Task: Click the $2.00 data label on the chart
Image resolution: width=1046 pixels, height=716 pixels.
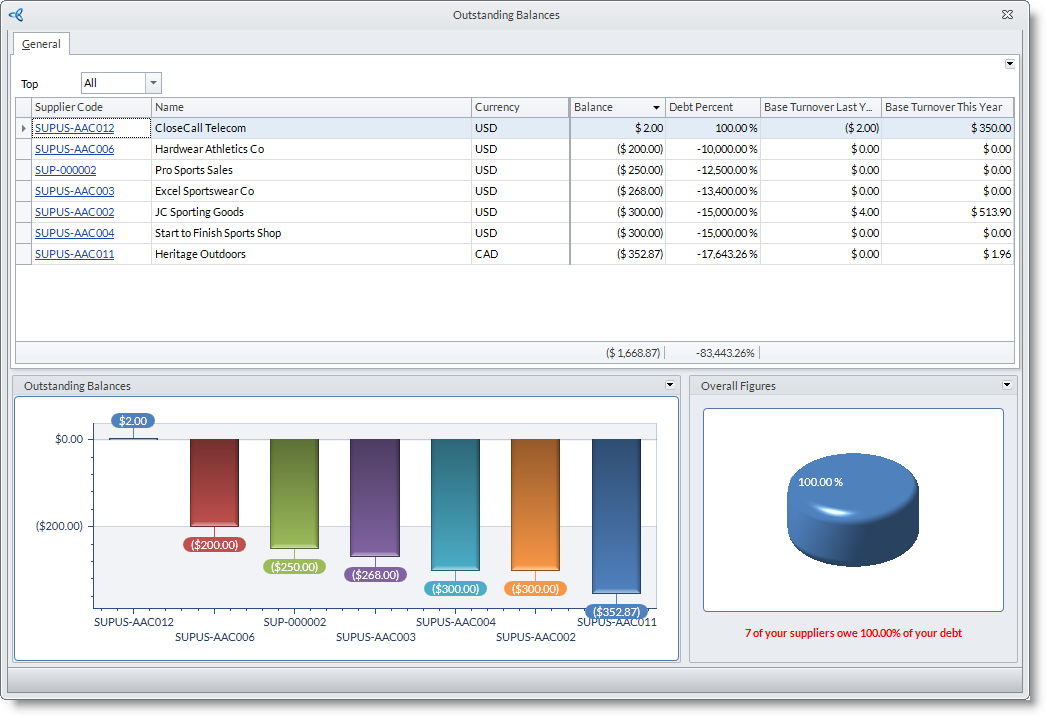Action: [x=132, y=421]
